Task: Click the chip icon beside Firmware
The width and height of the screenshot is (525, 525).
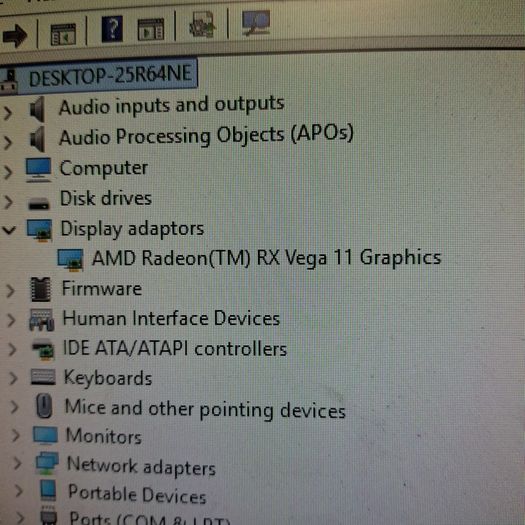Action: (41, 290)
